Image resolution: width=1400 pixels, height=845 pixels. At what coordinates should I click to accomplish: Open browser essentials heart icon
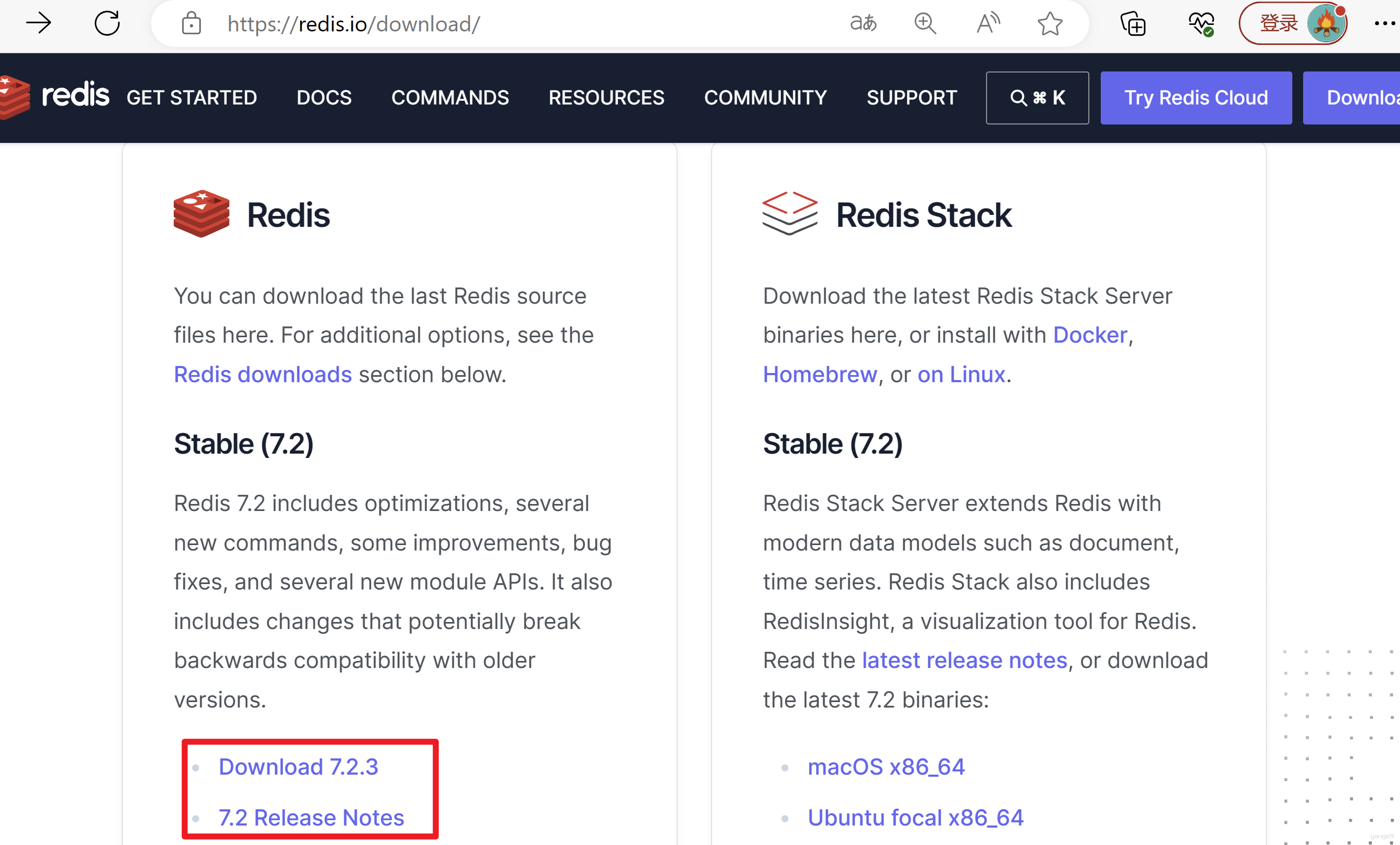[x=1201, y=24]
